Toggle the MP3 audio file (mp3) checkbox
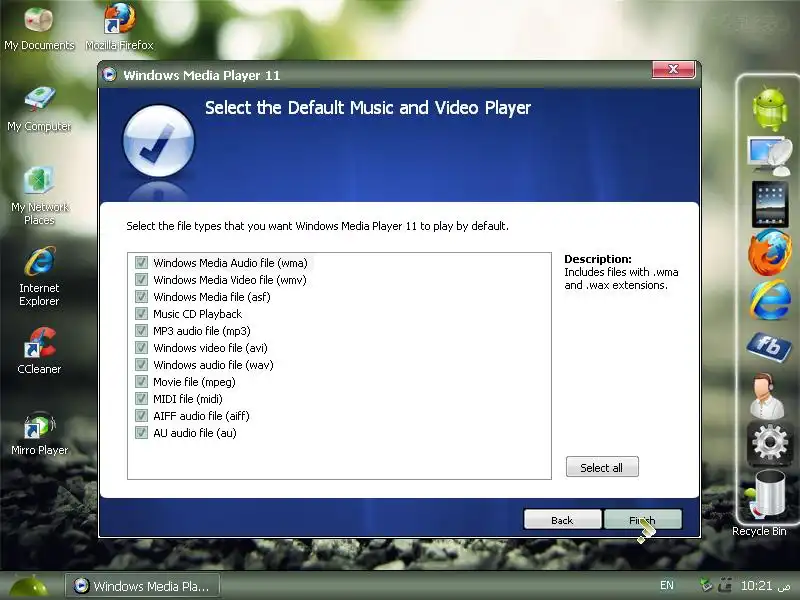 point(141,331)
